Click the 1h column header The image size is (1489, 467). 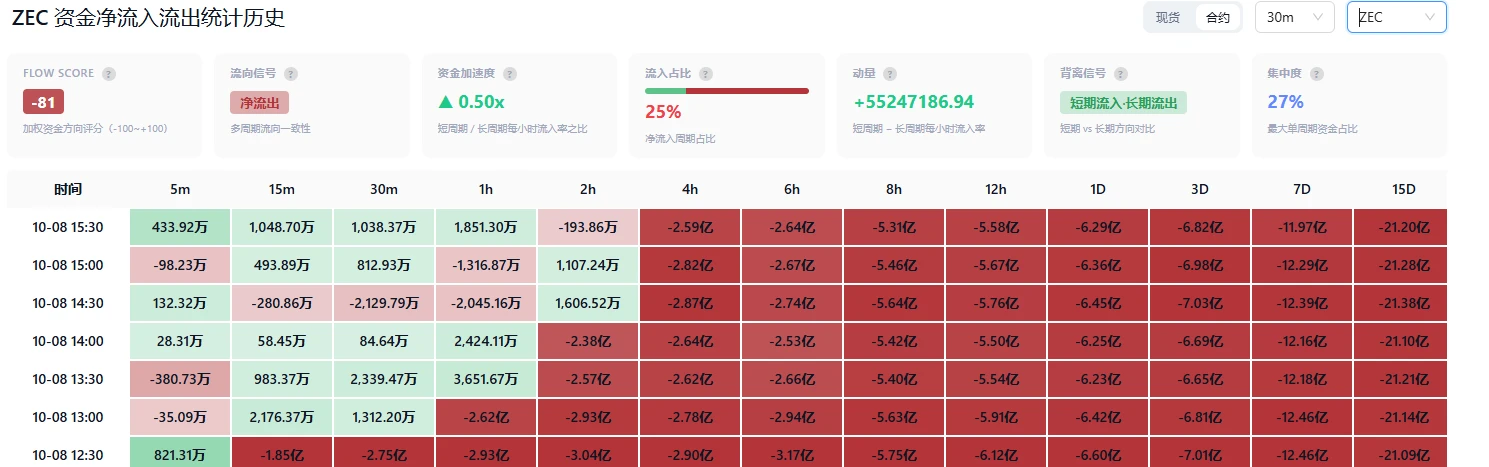486,189
